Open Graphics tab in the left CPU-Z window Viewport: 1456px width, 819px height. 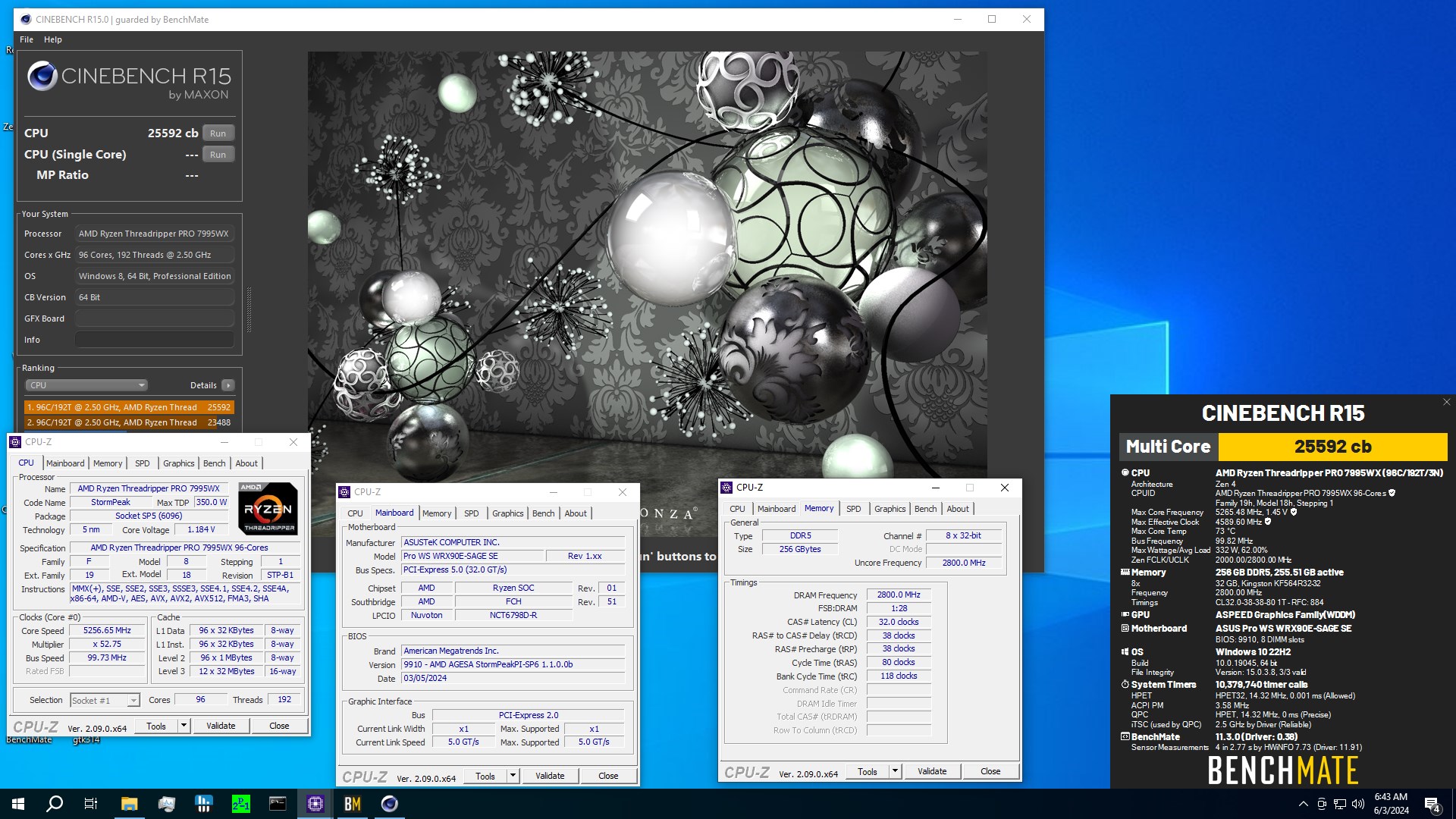pos(179,463)
